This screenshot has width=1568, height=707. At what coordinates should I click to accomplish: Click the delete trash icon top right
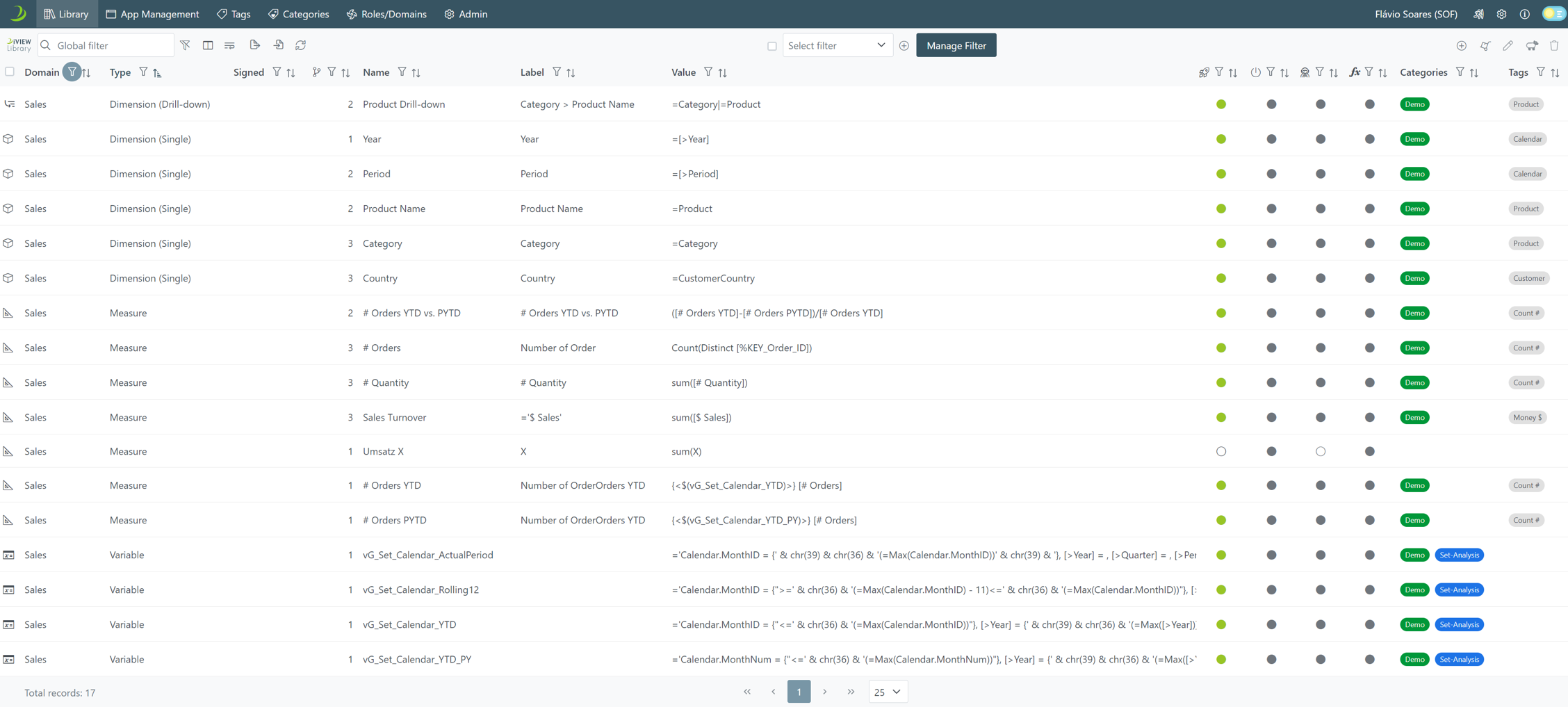pyautogui.click(x=1554, y=45)
